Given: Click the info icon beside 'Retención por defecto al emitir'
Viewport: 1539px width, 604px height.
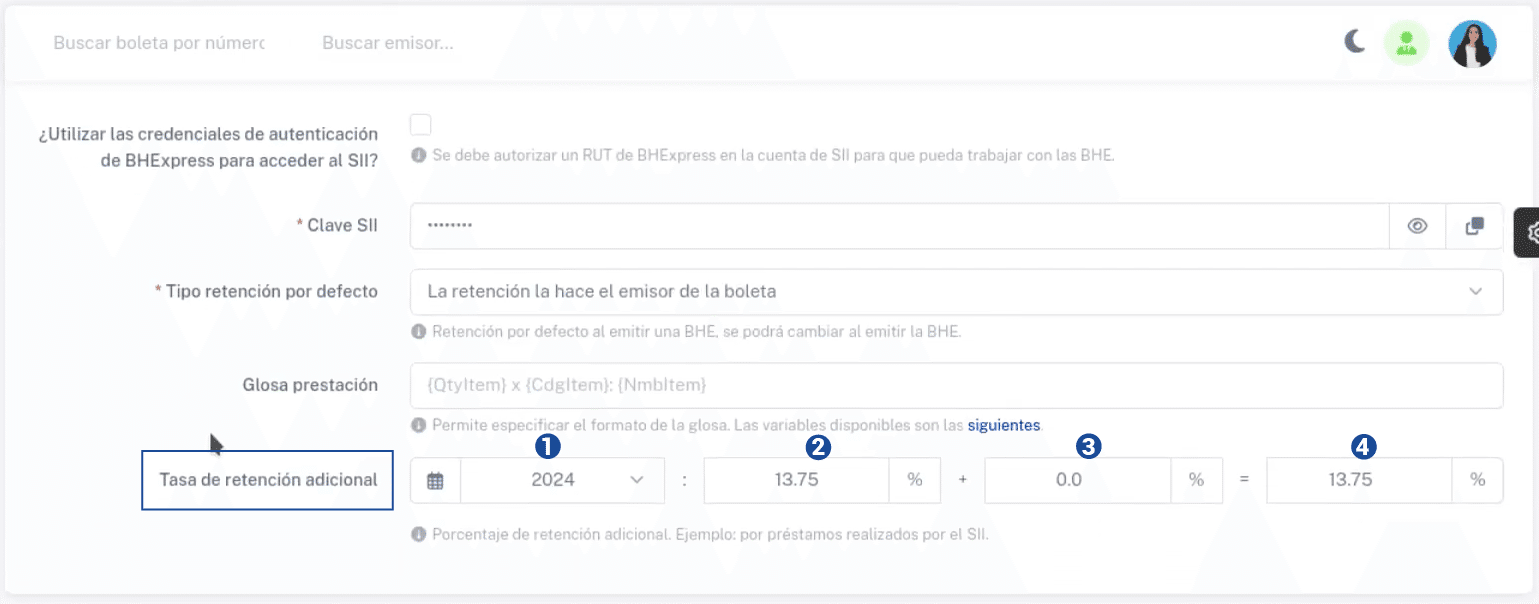Looking at the screenshot, I should (x=419, y=332).
